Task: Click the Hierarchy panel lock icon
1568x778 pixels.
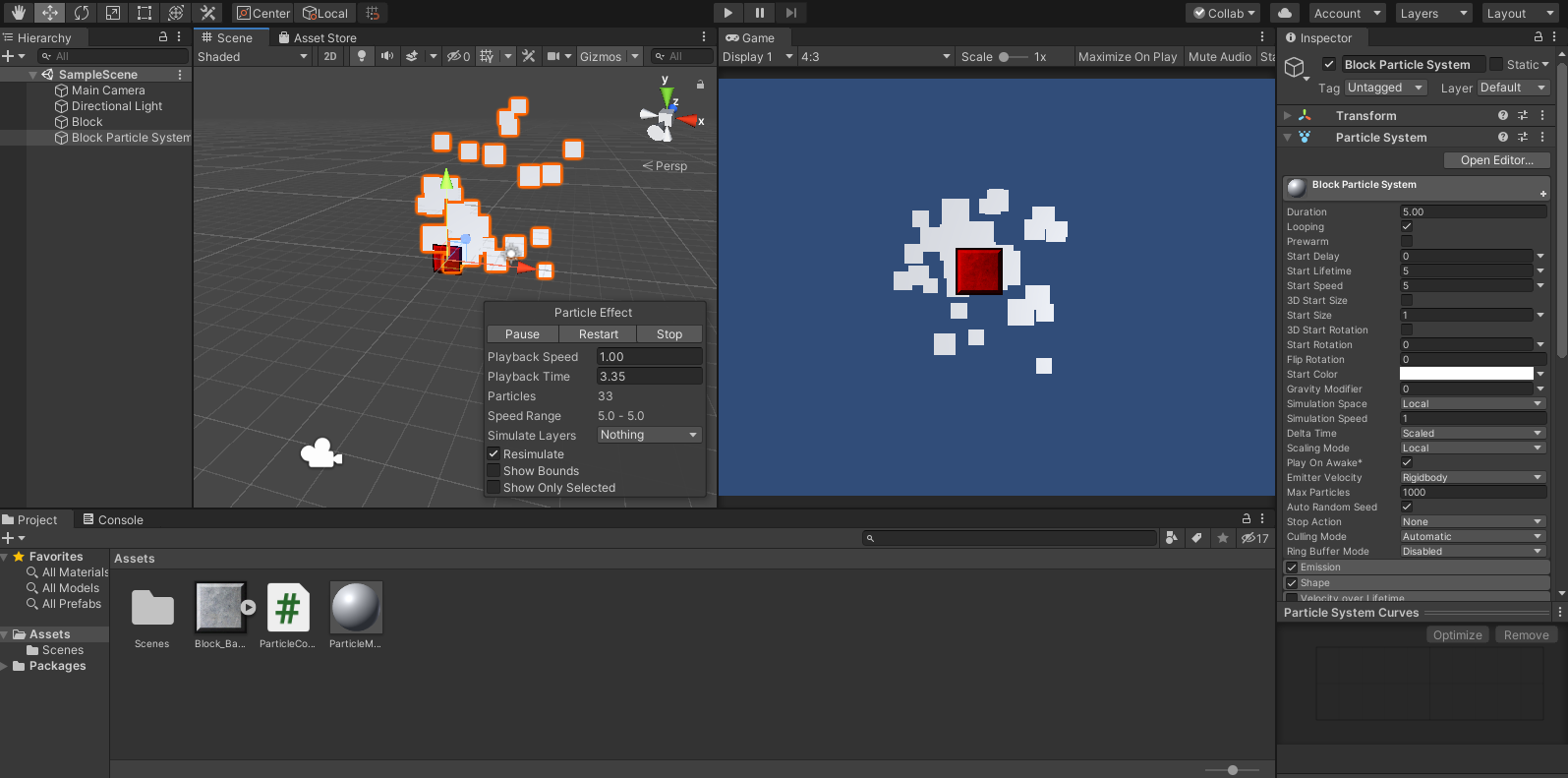Action: (x=163, y=36)
